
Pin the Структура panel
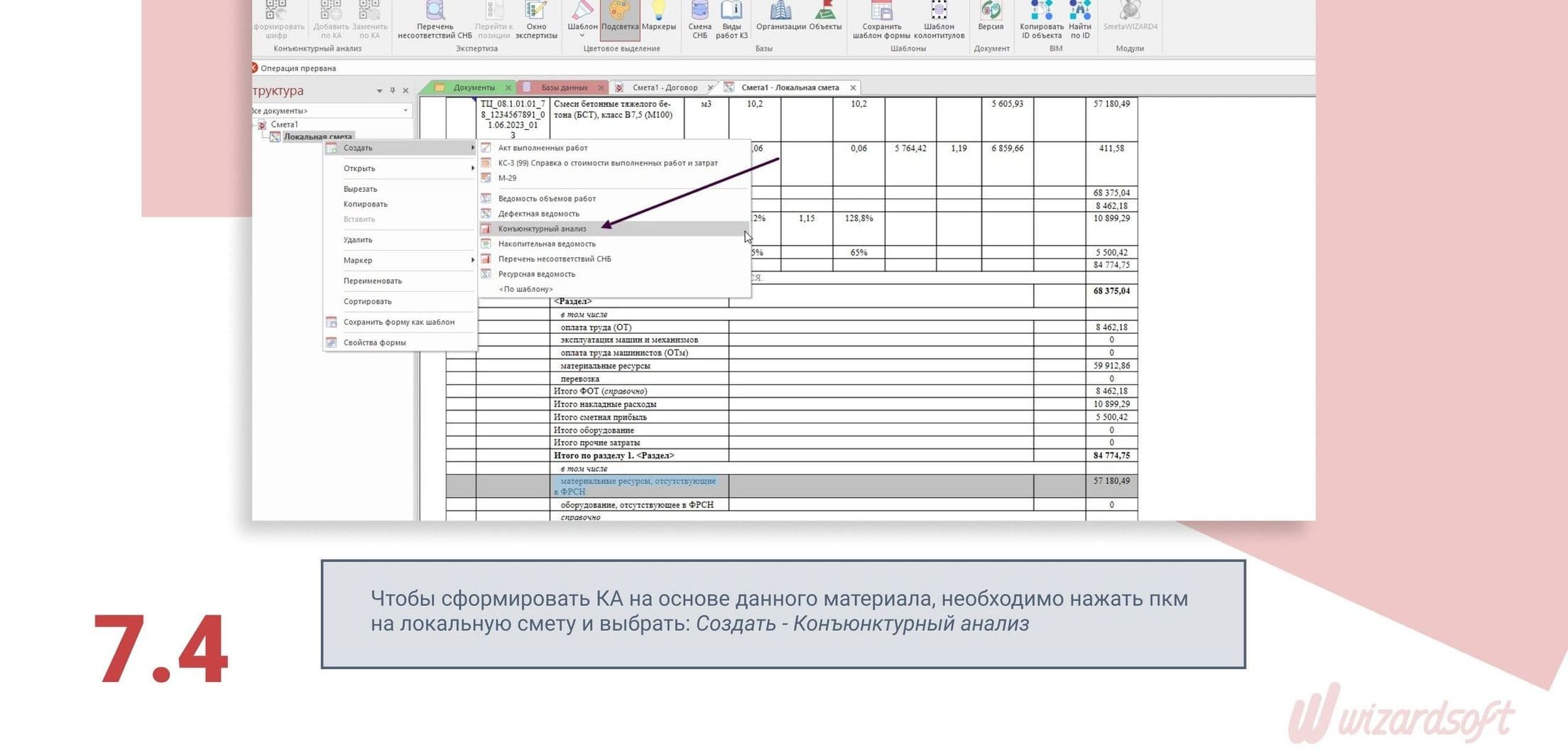tap(393, 90)
